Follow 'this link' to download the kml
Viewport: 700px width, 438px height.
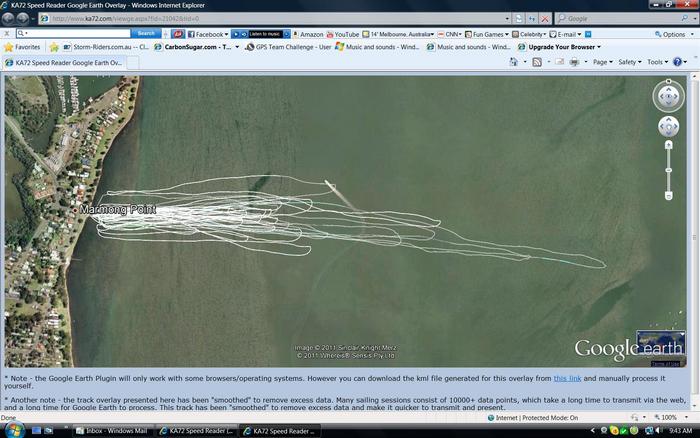pos(567,378)
